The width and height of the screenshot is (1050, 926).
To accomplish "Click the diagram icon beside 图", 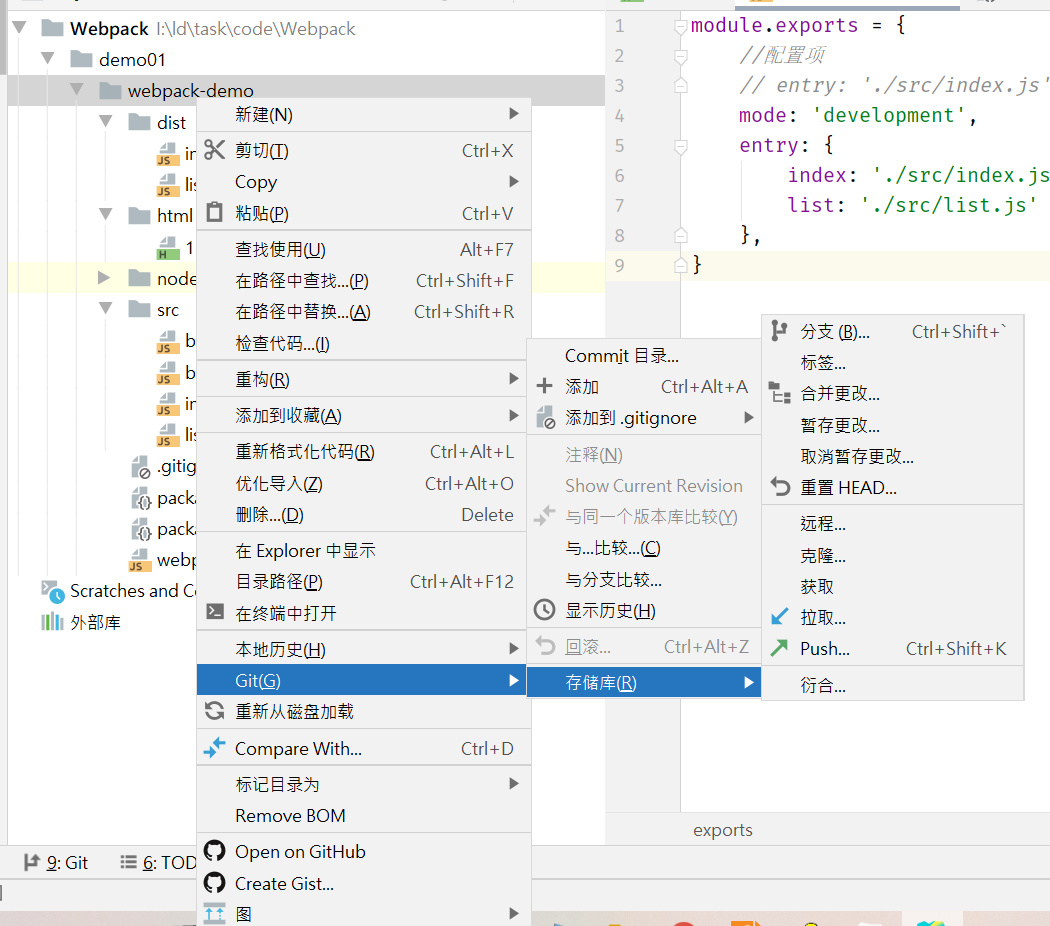I will click(x=214, y=913).
